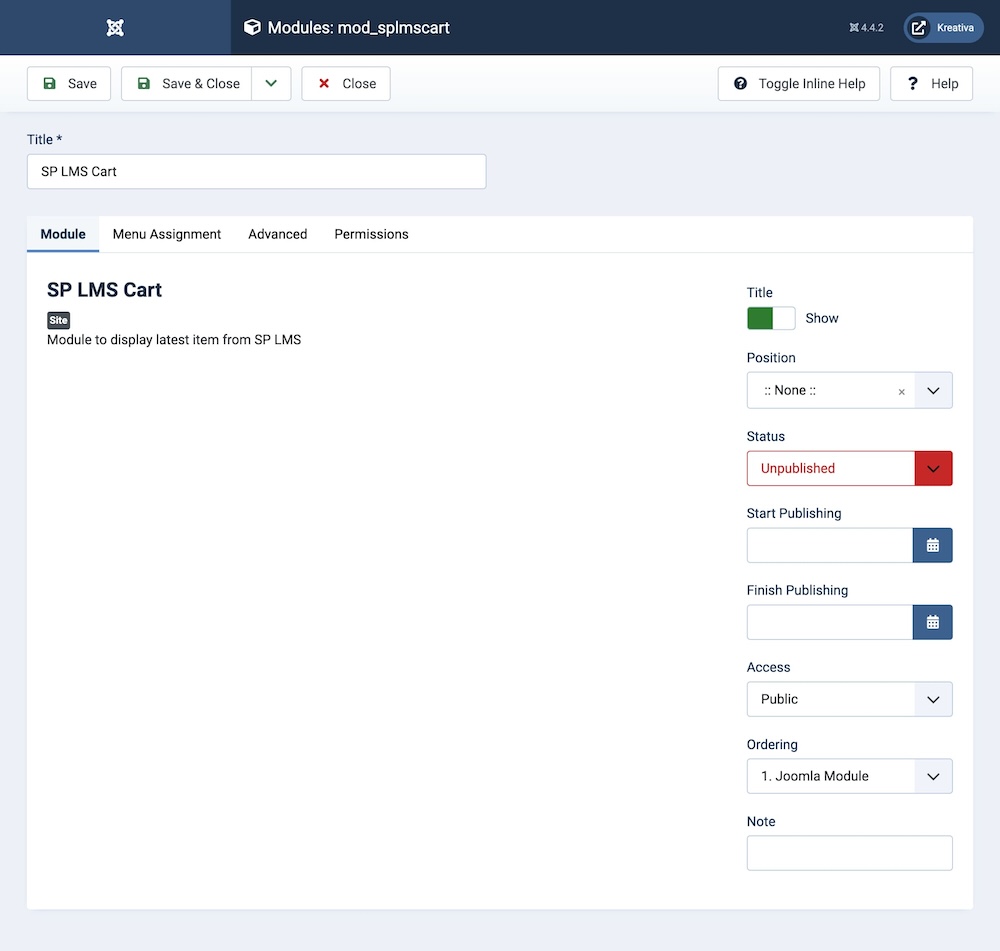Toggle the Title Show switch

tap(771, 318)
